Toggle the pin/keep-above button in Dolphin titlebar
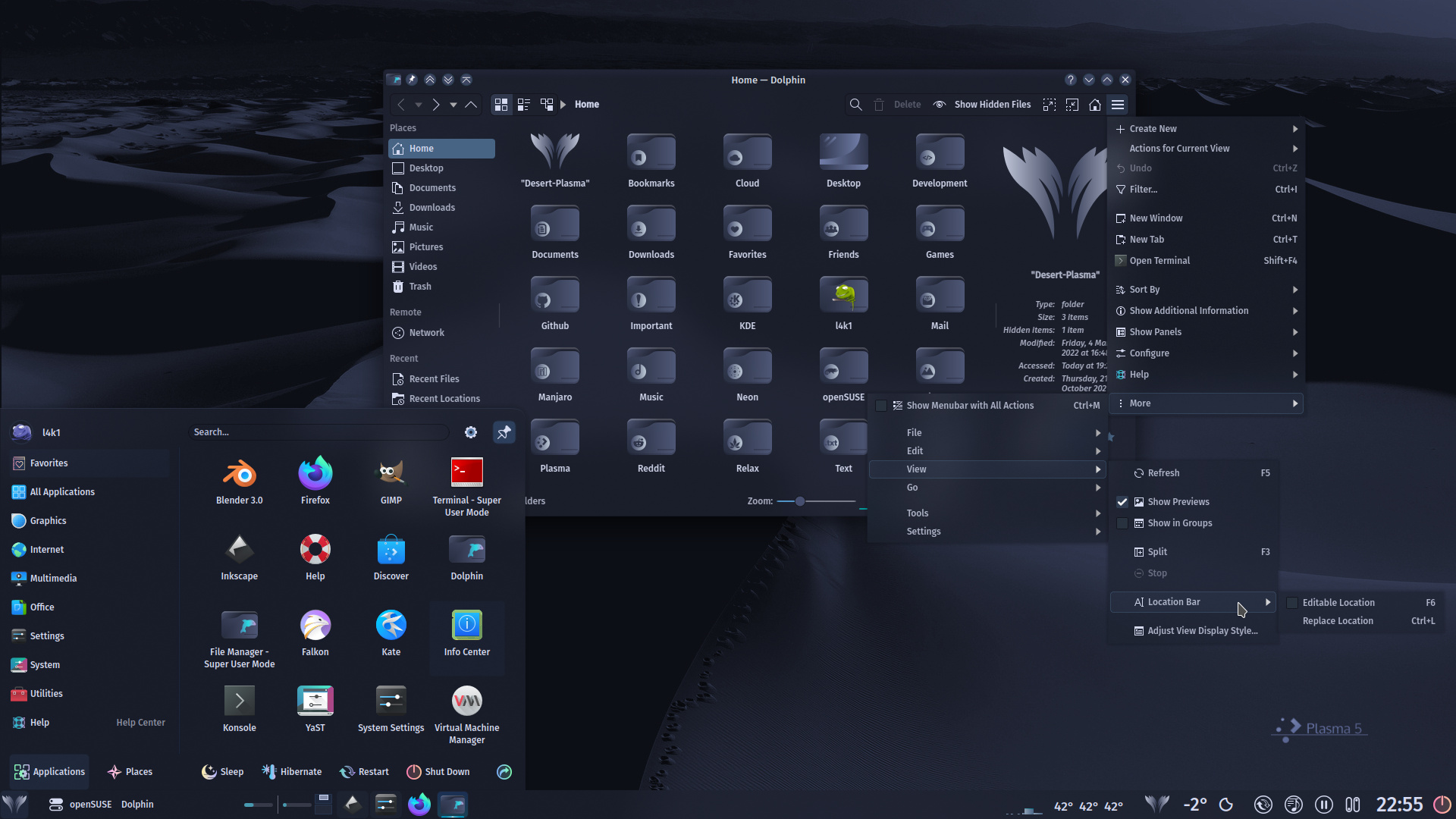This screenshot has height=819, width=1456. [412, 80]
